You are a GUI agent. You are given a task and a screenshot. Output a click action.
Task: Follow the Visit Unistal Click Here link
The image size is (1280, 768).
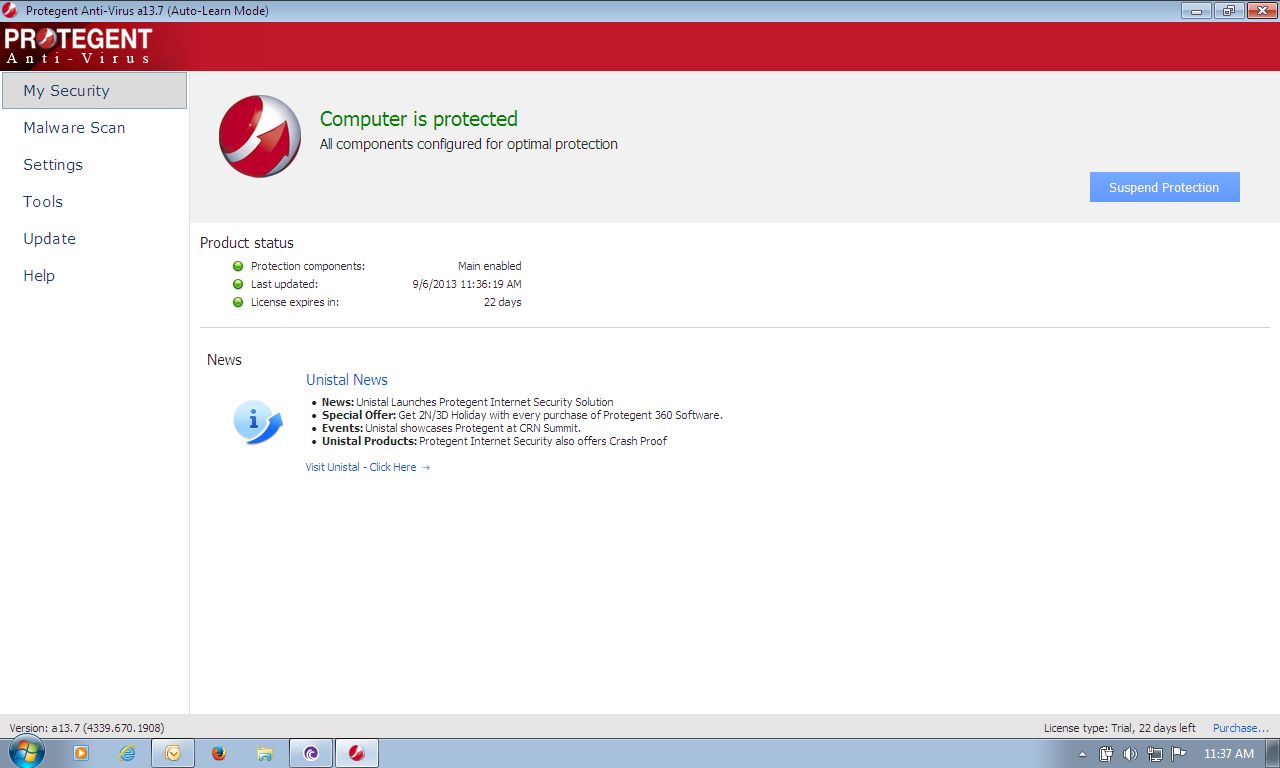coord(368,467)
